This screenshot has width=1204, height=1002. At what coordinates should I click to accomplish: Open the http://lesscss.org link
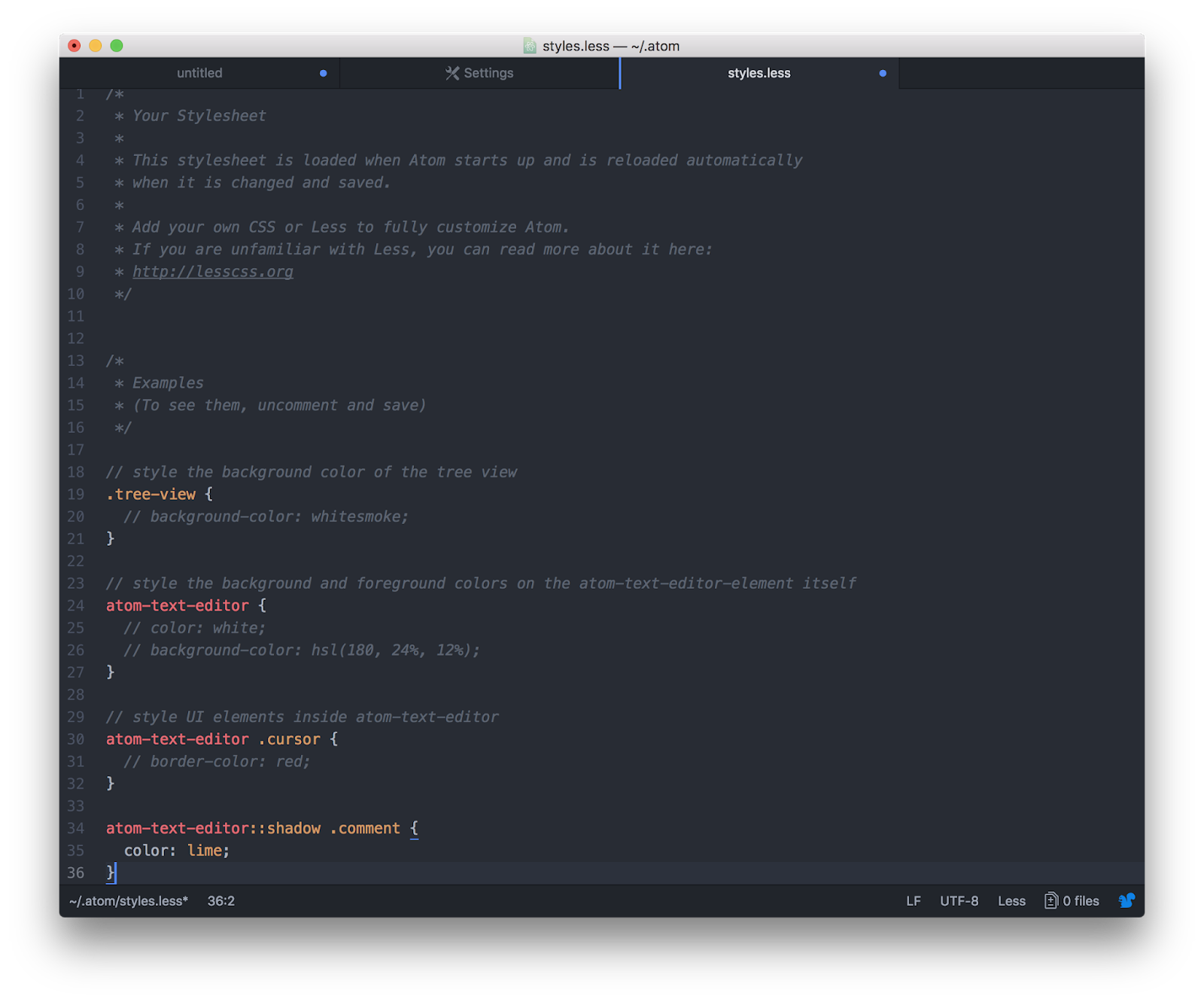pyautogui.click(x=213, y=272)
